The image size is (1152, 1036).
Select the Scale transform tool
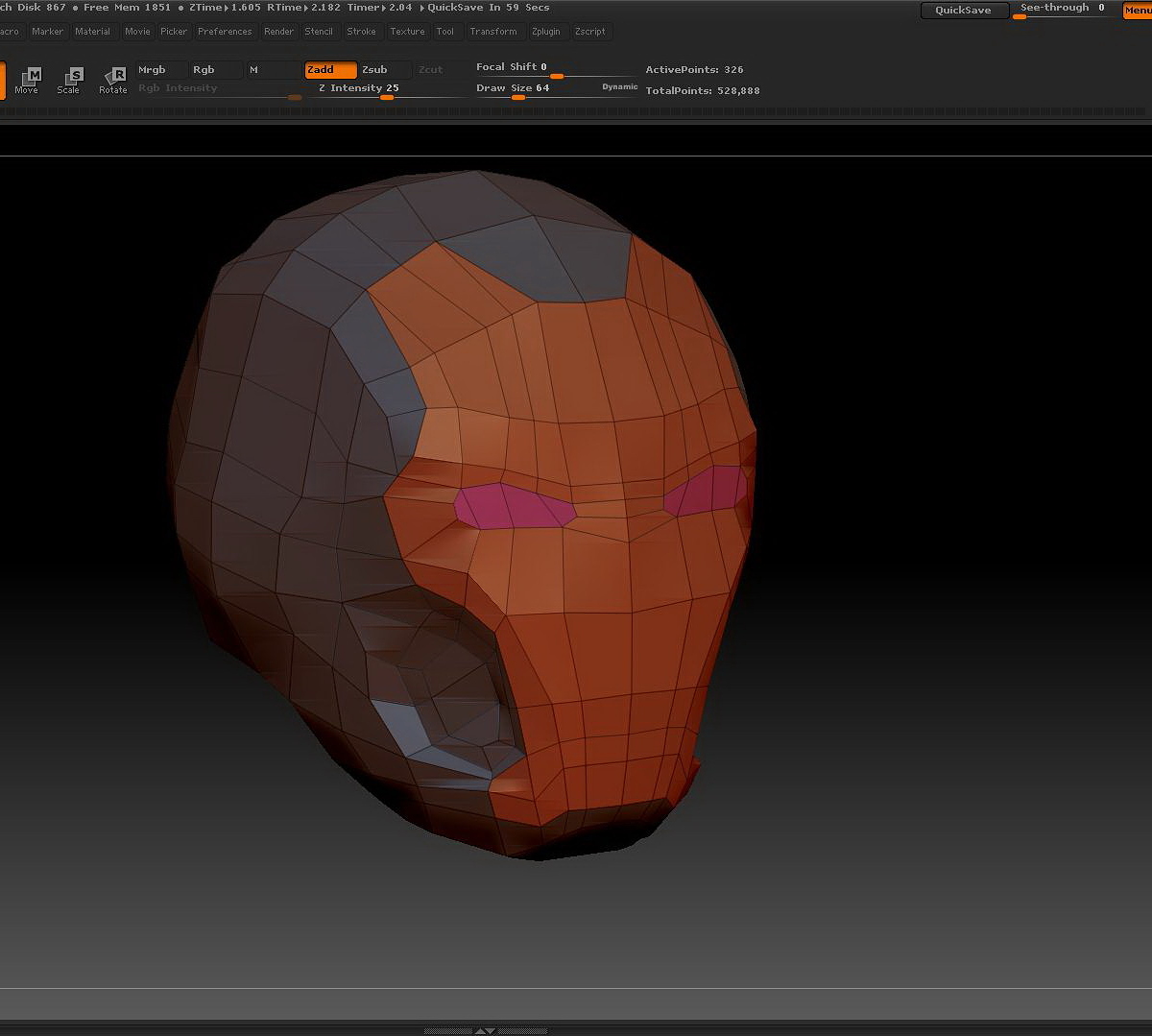pyautogui.click(x=68, y=80)
